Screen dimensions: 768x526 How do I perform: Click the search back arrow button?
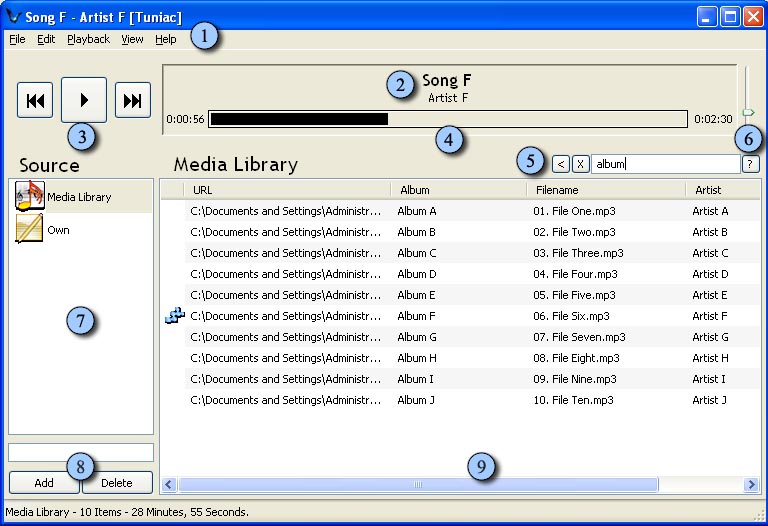point(561,164)
